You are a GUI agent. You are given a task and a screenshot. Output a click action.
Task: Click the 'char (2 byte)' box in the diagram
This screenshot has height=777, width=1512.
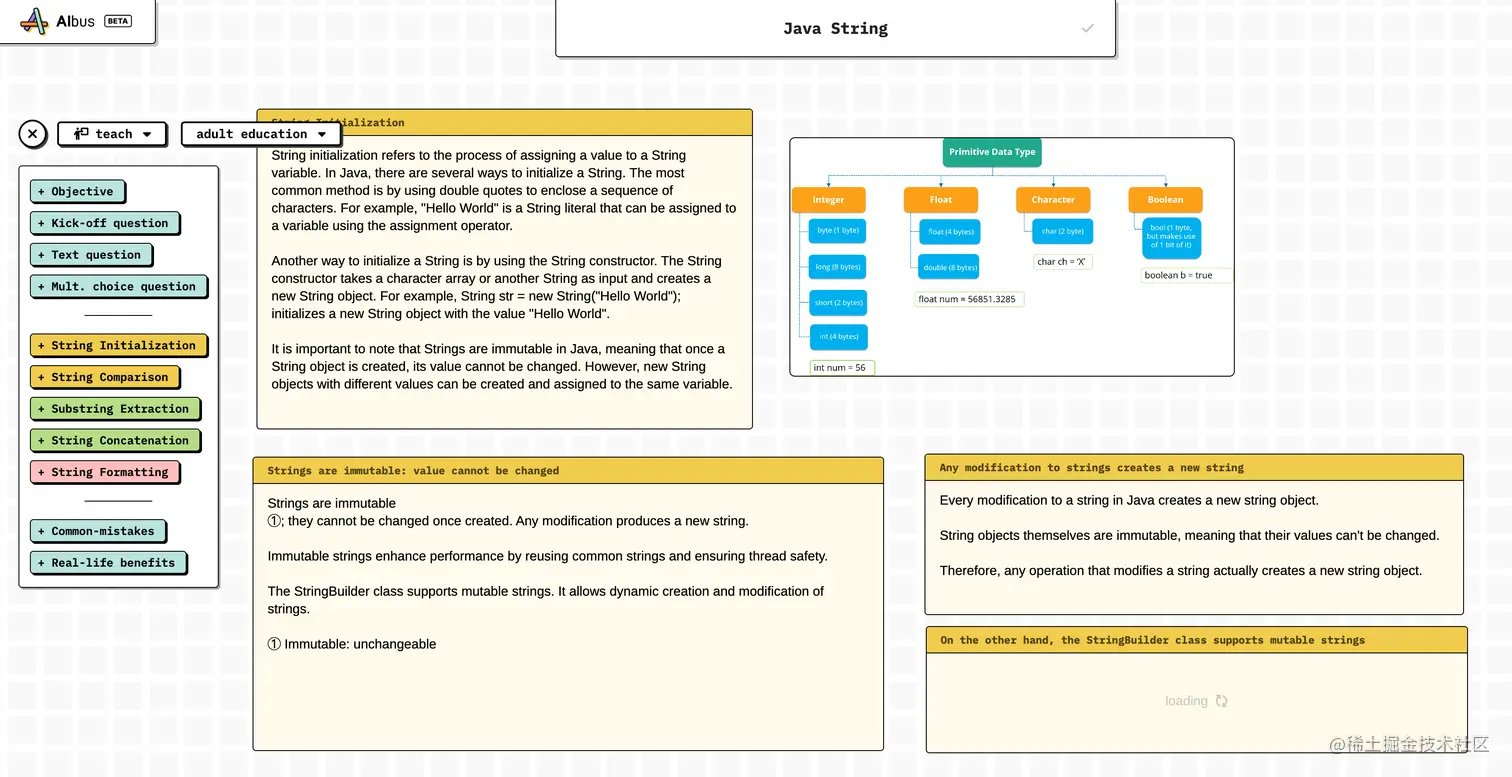1063,231
